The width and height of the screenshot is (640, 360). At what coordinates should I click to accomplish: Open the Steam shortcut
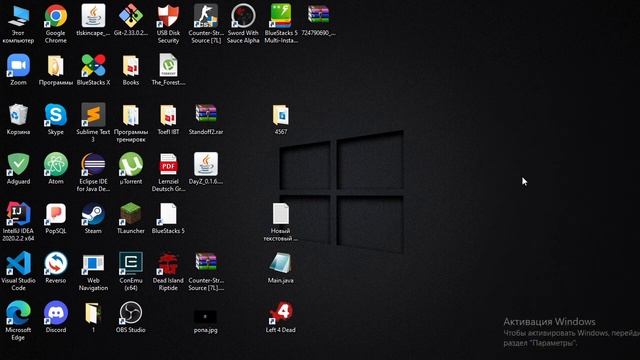click(93, 214)
